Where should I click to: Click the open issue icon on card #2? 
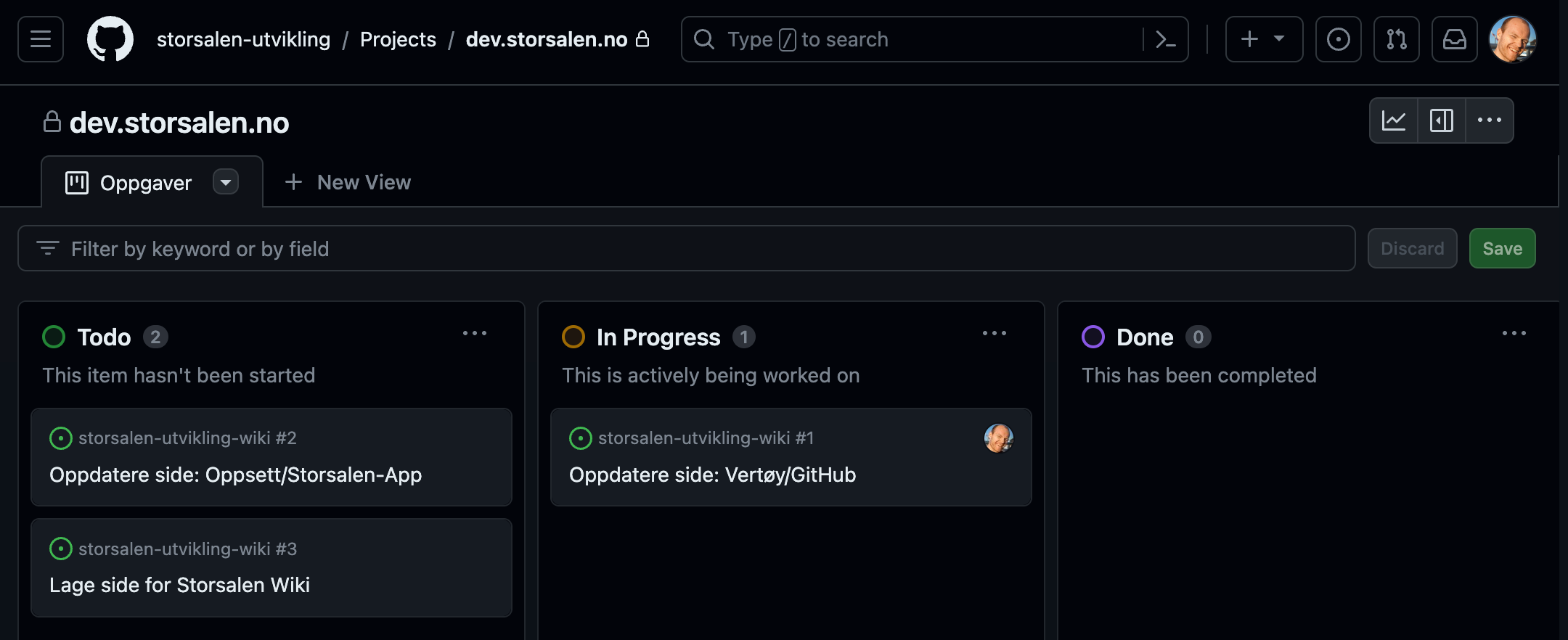pos(60,438)
